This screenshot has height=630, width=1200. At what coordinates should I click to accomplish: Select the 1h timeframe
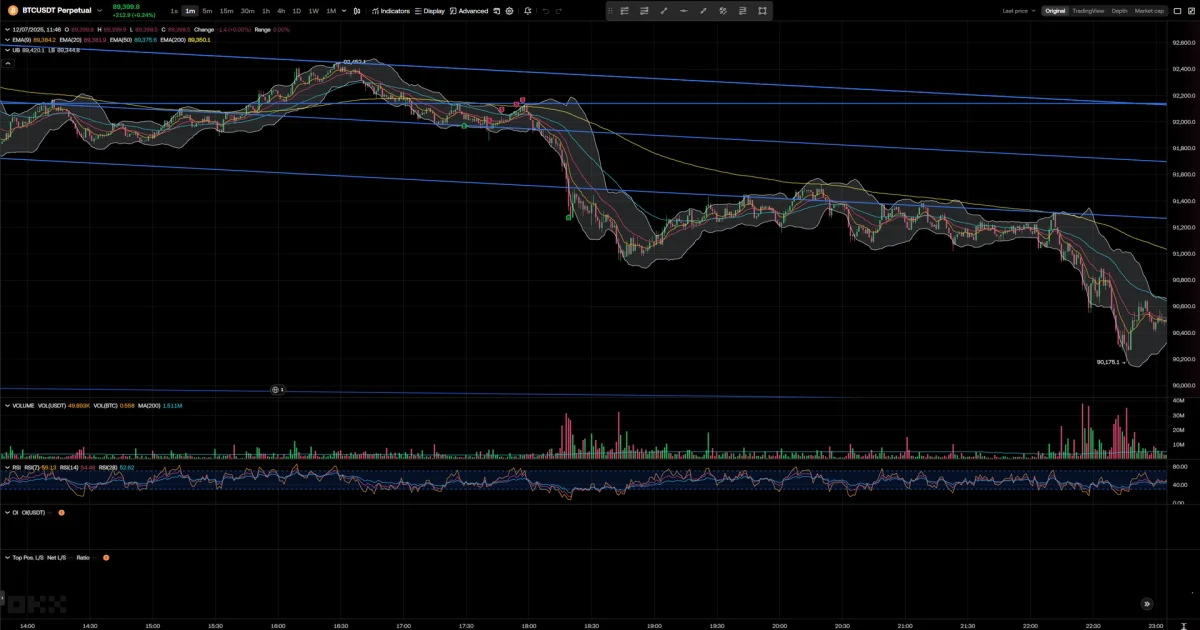pos(266,11)
